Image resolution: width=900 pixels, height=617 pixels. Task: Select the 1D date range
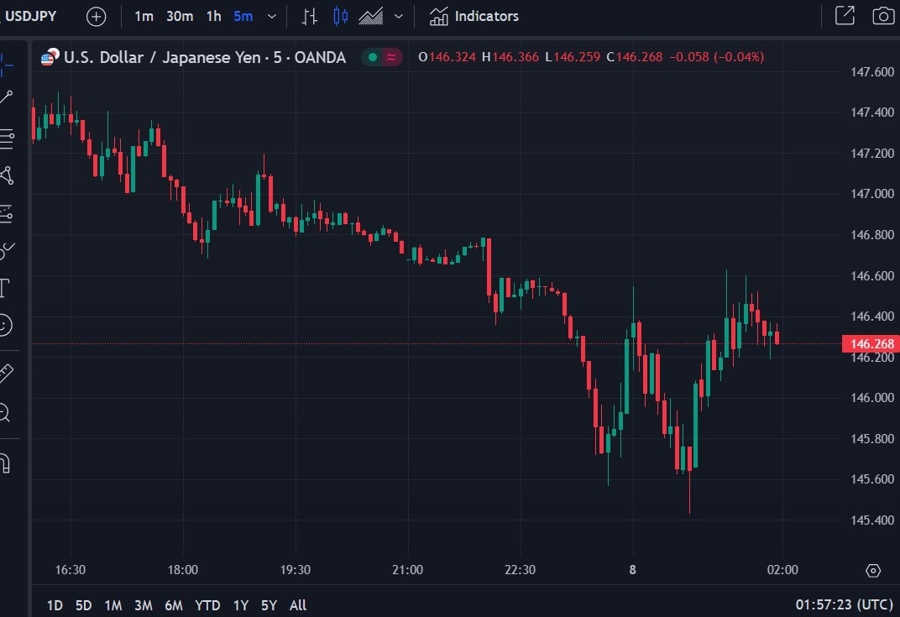pos(55,606)
